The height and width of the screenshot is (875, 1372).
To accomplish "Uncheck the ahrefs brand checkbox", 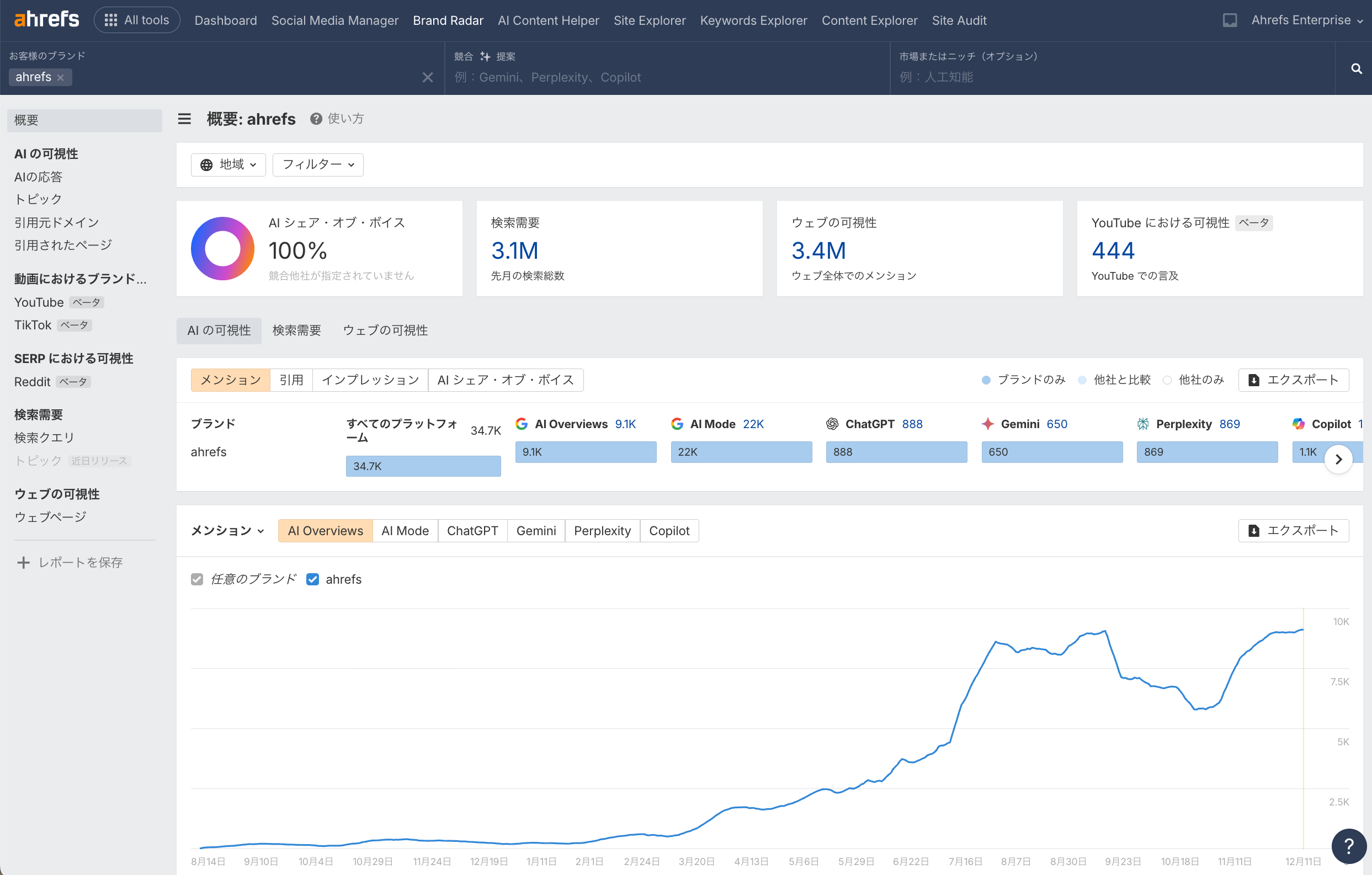I will coord(312,579).
